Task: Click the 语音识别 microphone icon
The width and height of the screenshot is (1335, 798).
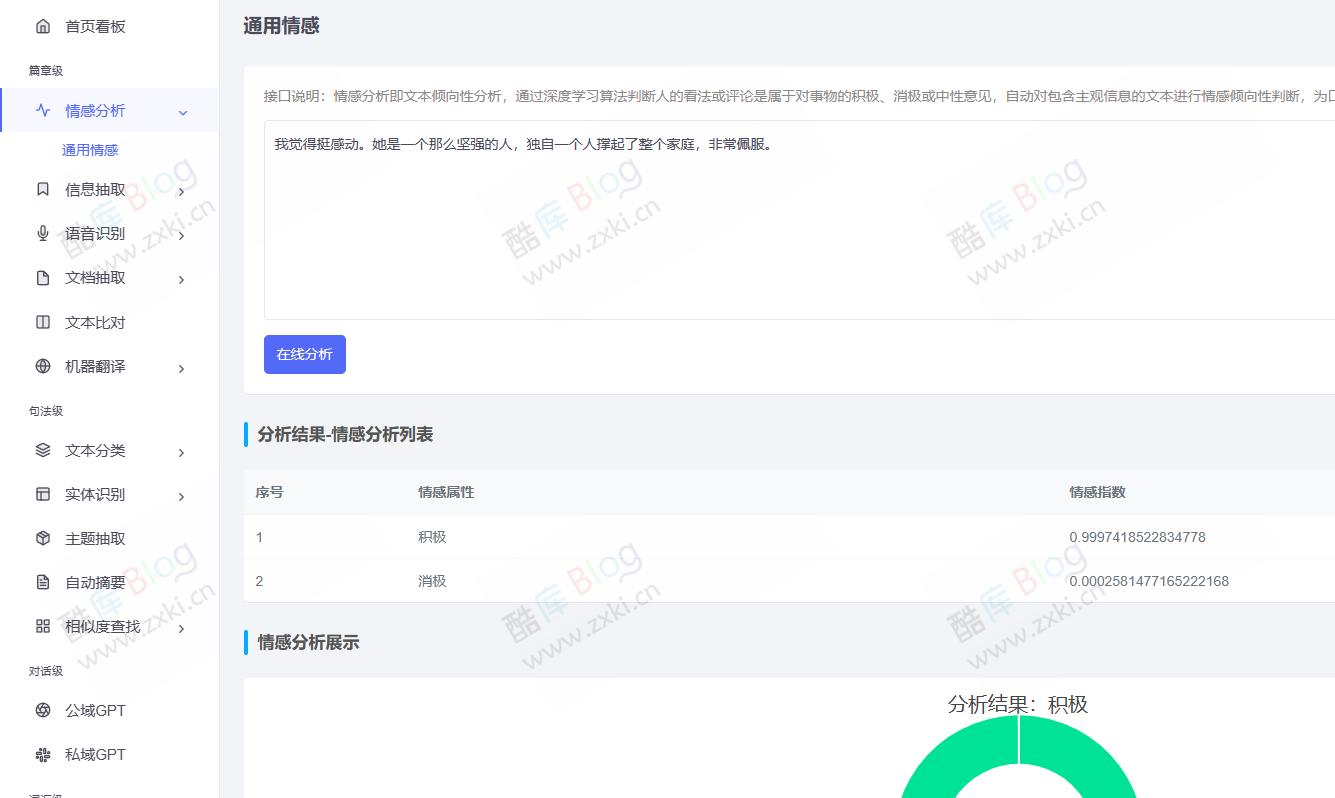Action: [42, 233]
